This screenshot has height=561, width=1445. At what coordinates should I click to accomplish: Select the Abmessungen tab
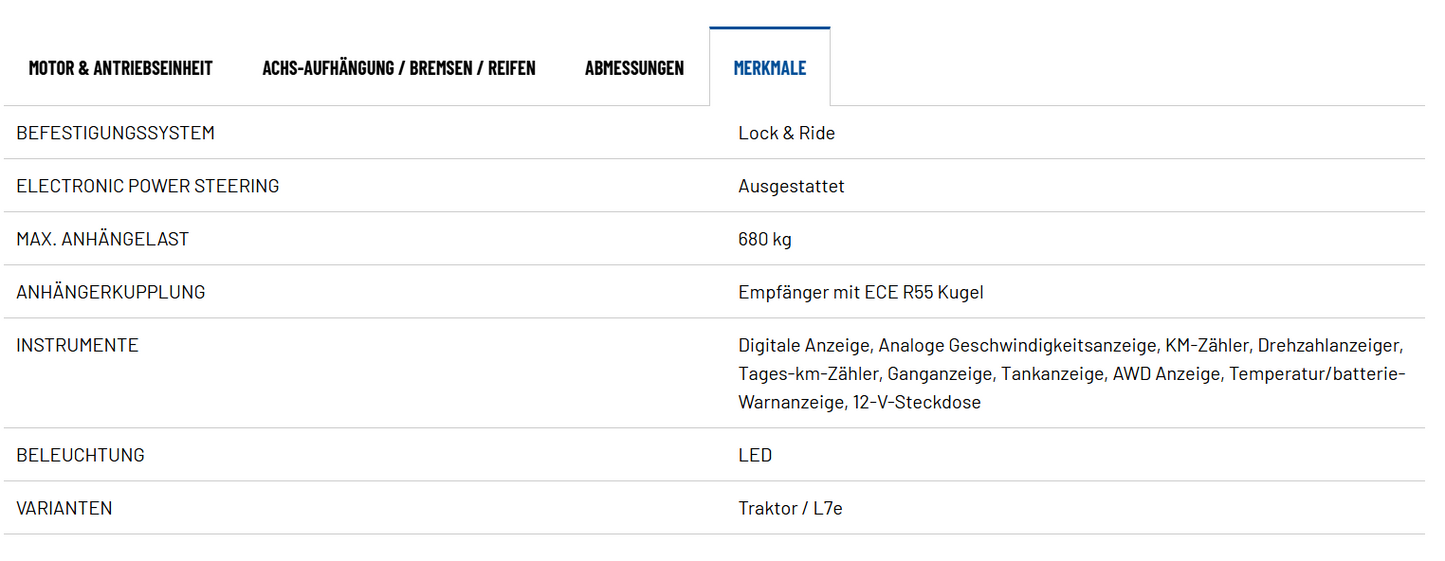coord(634,68)
